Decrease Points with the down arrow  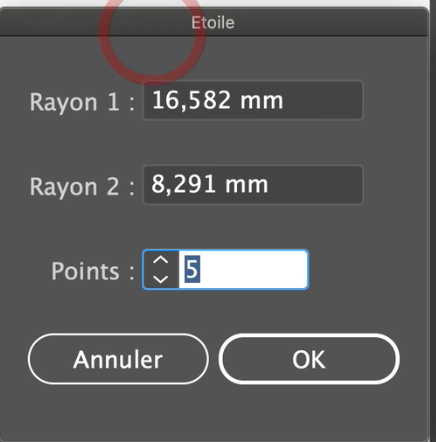click(x=160, y=279)
